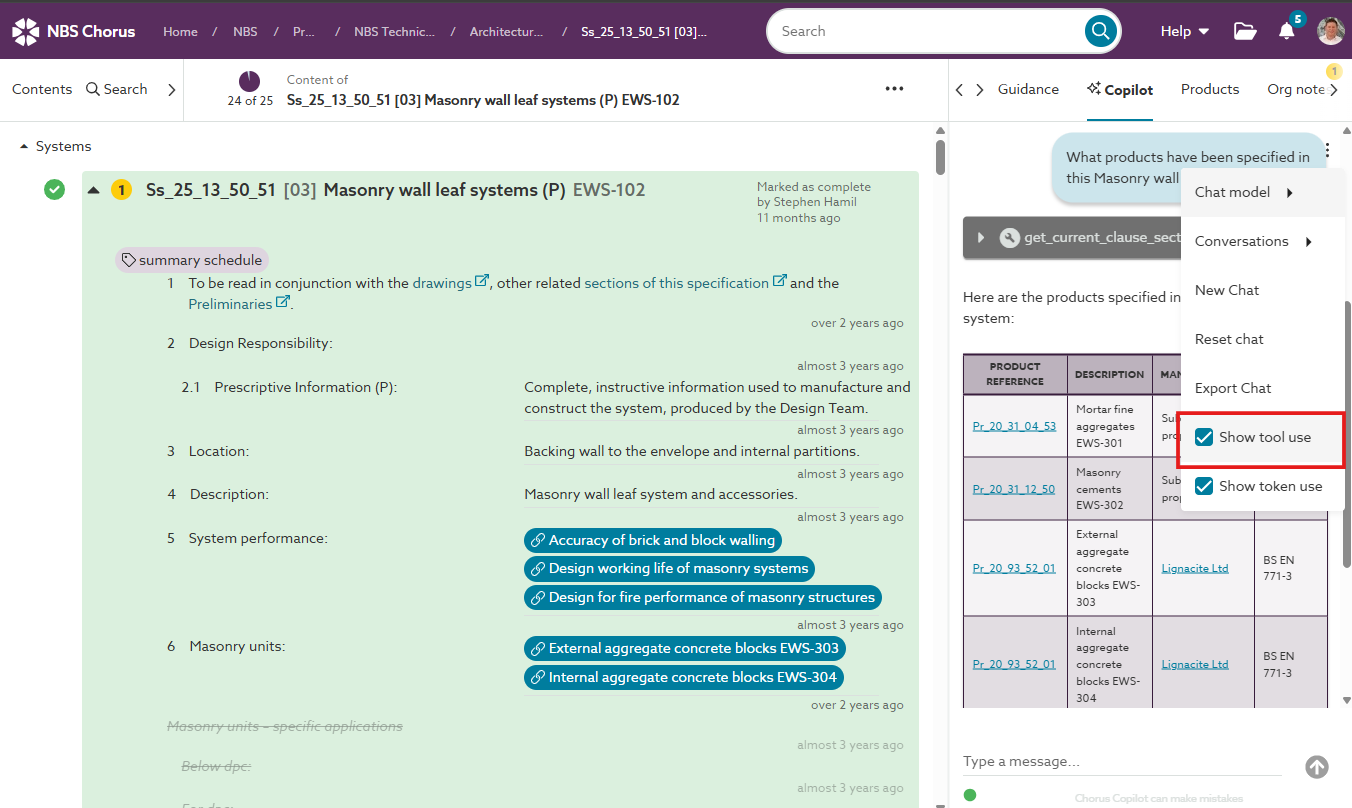Expand the get_current_clause tool call

click(x=981, y=238)
